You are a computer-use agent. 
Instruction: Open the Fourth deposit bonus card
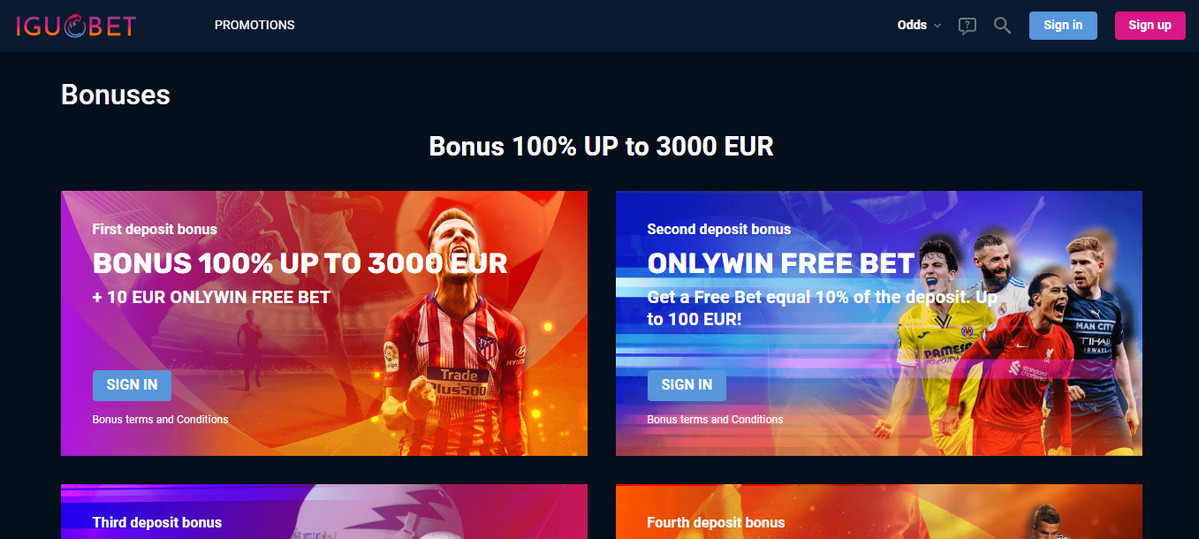pos(879,511)
